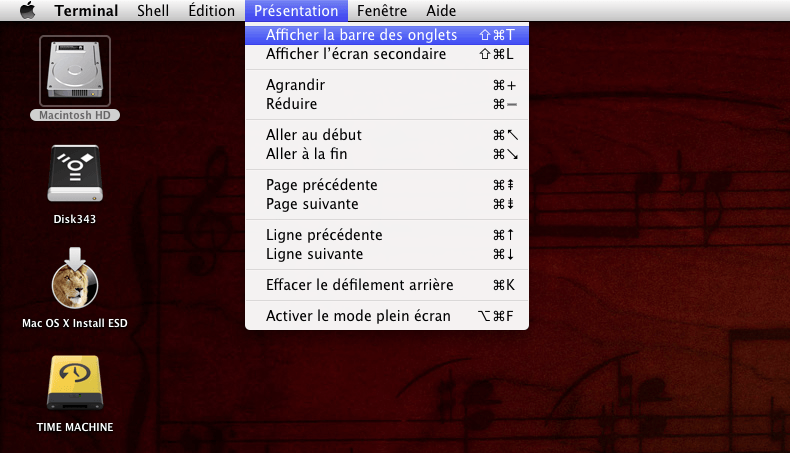The image size is (790, 453).
Task: Select the Disk343 FireWire drive icon
Action: pyautogui.click(x=75, y=174)
